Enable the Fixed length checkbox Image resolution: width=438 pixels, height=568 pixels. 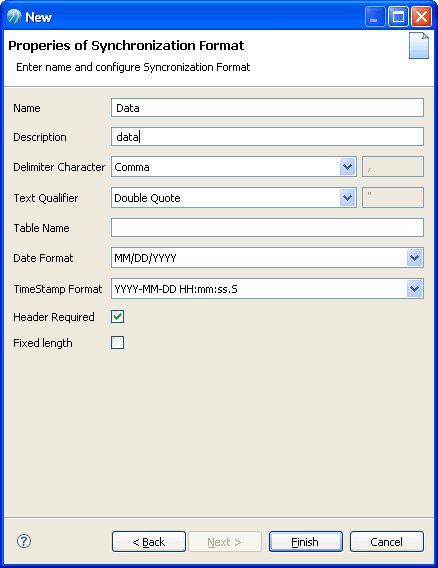tap(117, 342)
